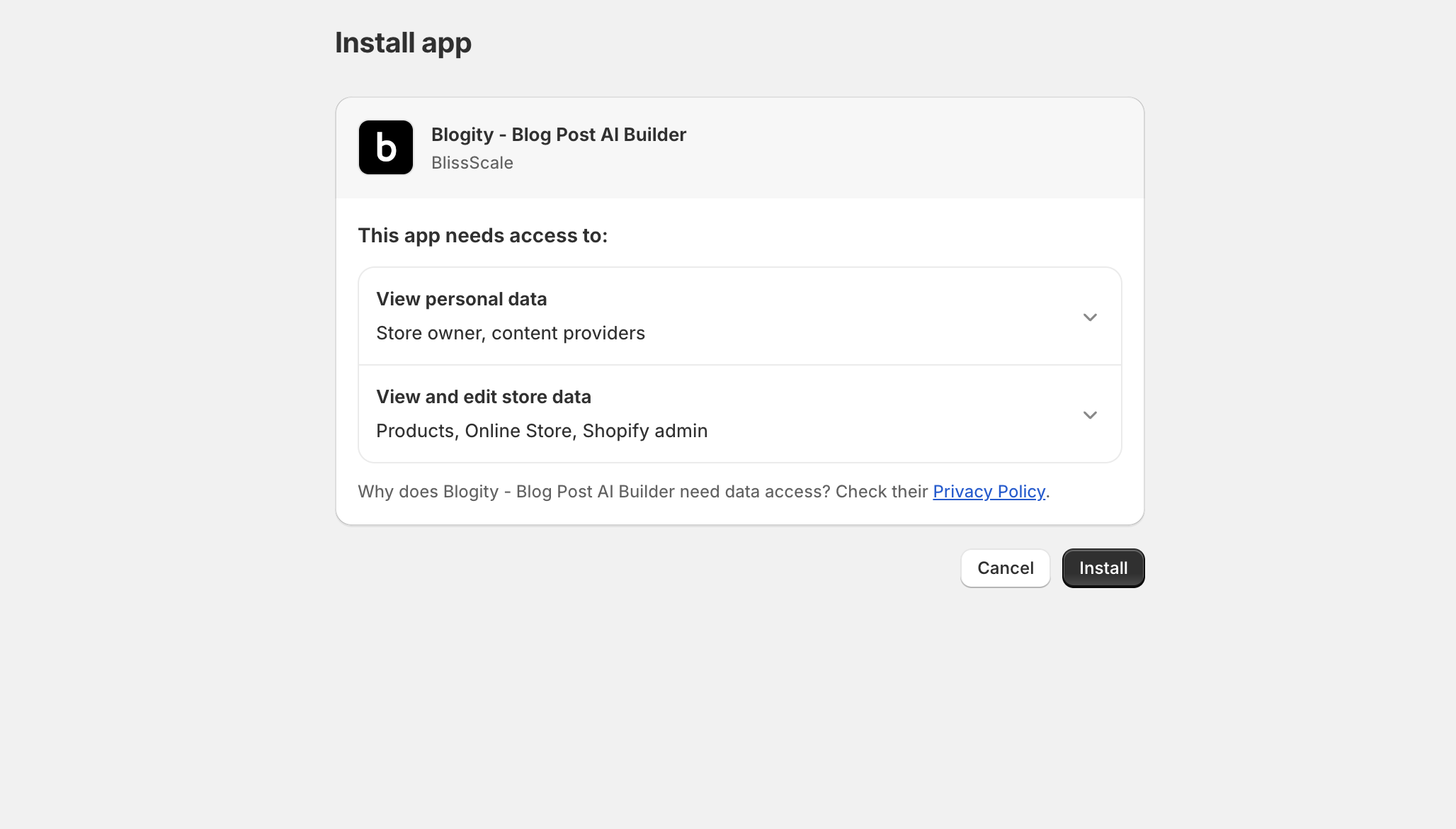Screen dimensions: 1456x829
Task: Cancel the app installation
Action: [1005, 568]
